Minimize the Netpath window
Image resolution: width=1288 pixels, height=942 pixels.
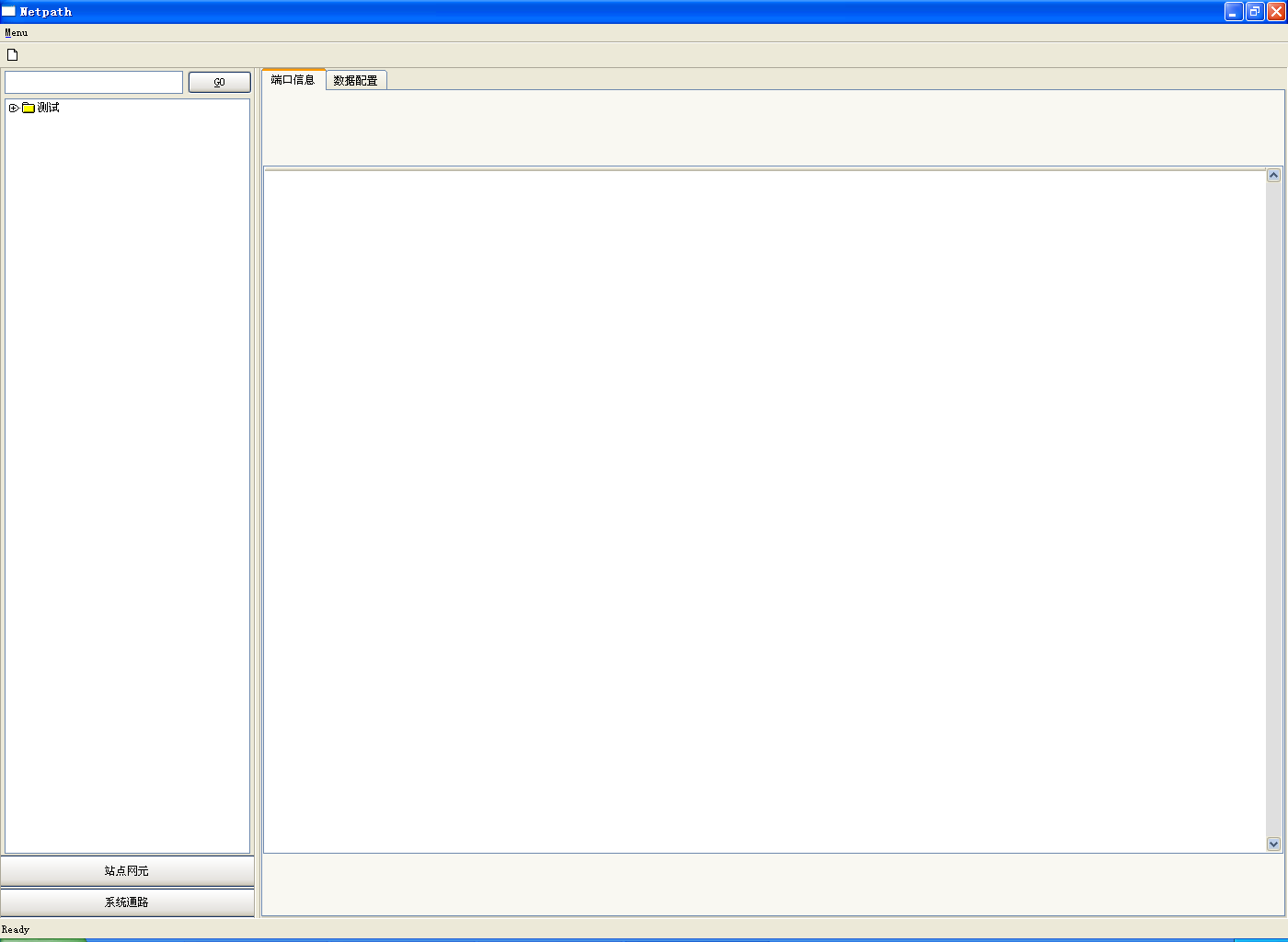point(1234,11)
